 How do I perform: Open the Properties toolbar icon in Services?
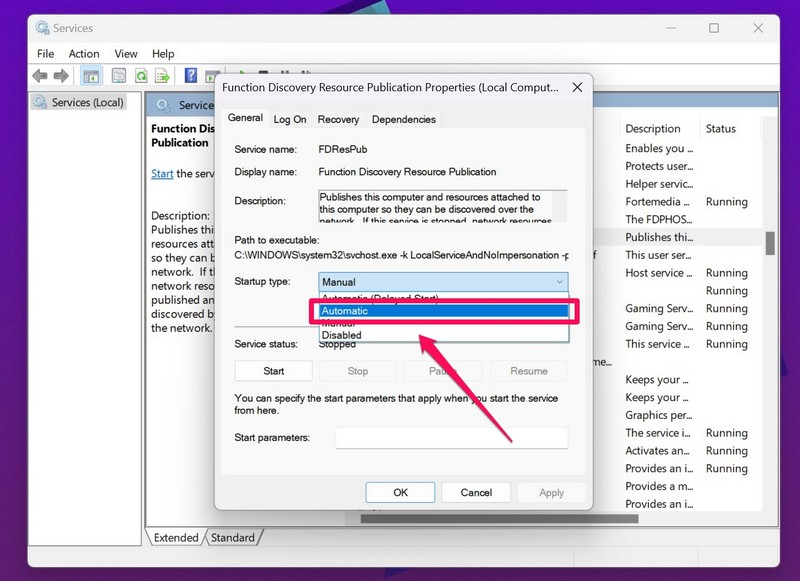point(118,76)
